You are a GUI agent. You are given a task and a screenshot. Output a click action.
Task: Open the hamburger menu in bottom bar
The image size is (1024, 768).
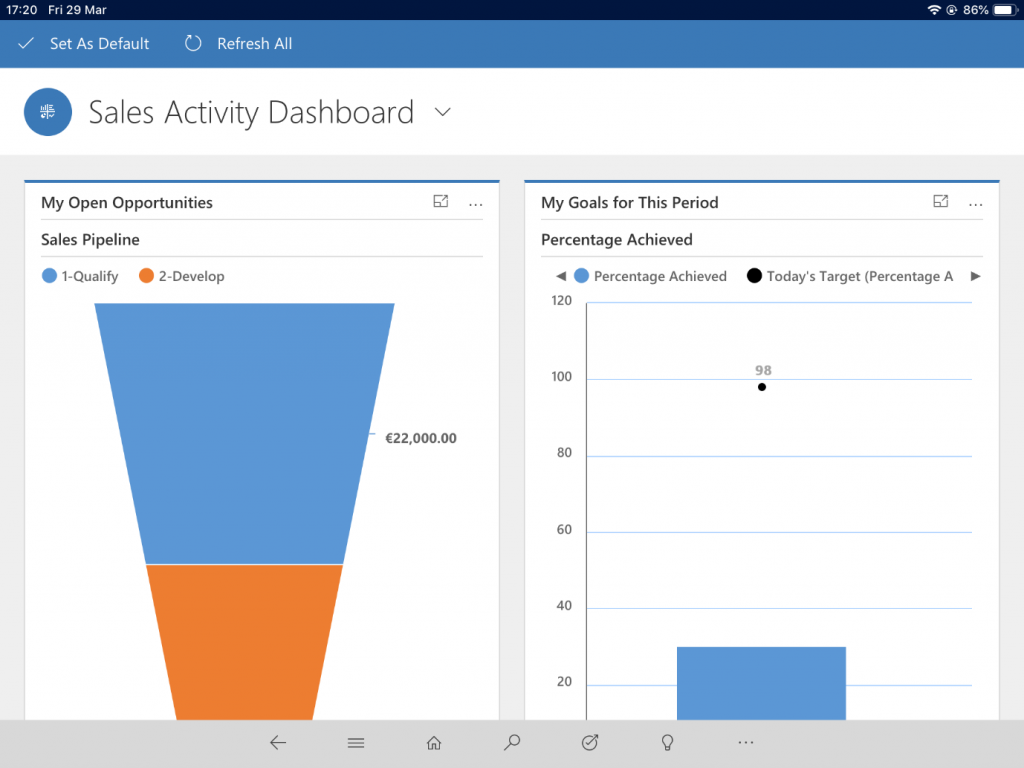pyautogui.click(x=356, y=743)
